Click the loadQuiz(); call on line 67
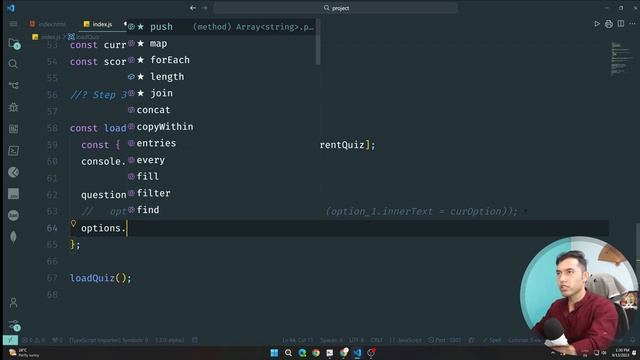 click(100, 278)
